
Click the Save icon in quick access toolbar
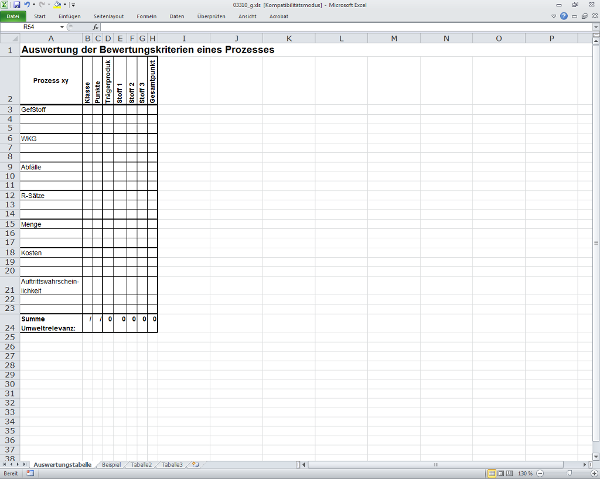coord(17,5)
